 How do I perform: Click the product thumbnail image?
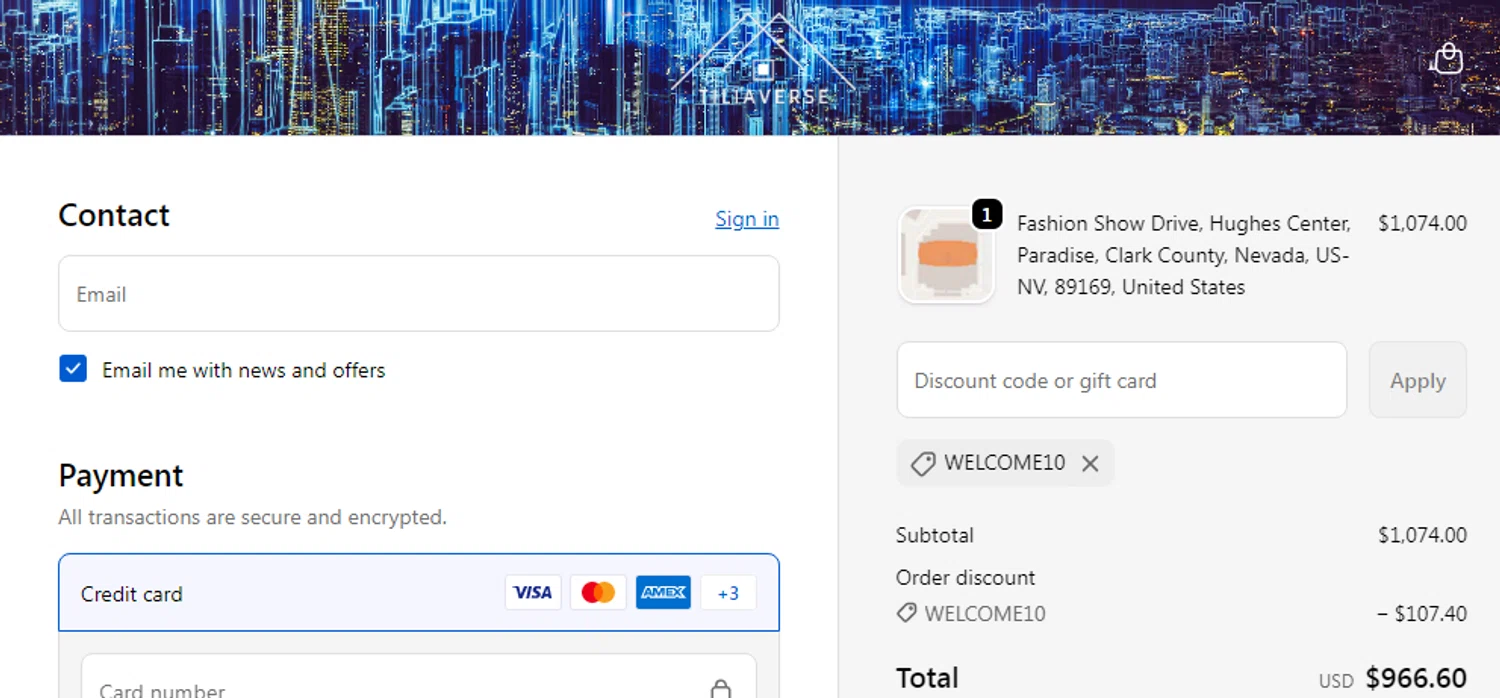946,255
